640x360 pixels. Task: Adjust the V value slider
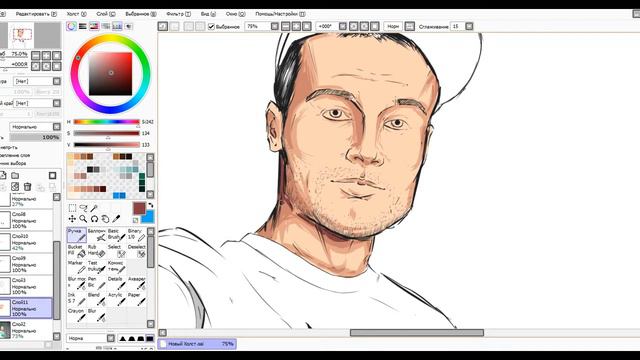[x=107, y=144]
